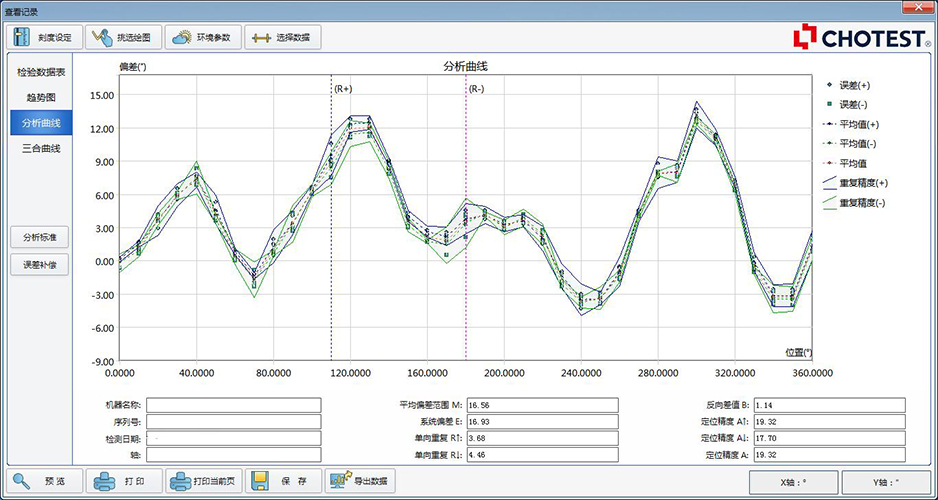
Task: Open 分析标准 analysis standard
Action: tap(40, 238)
